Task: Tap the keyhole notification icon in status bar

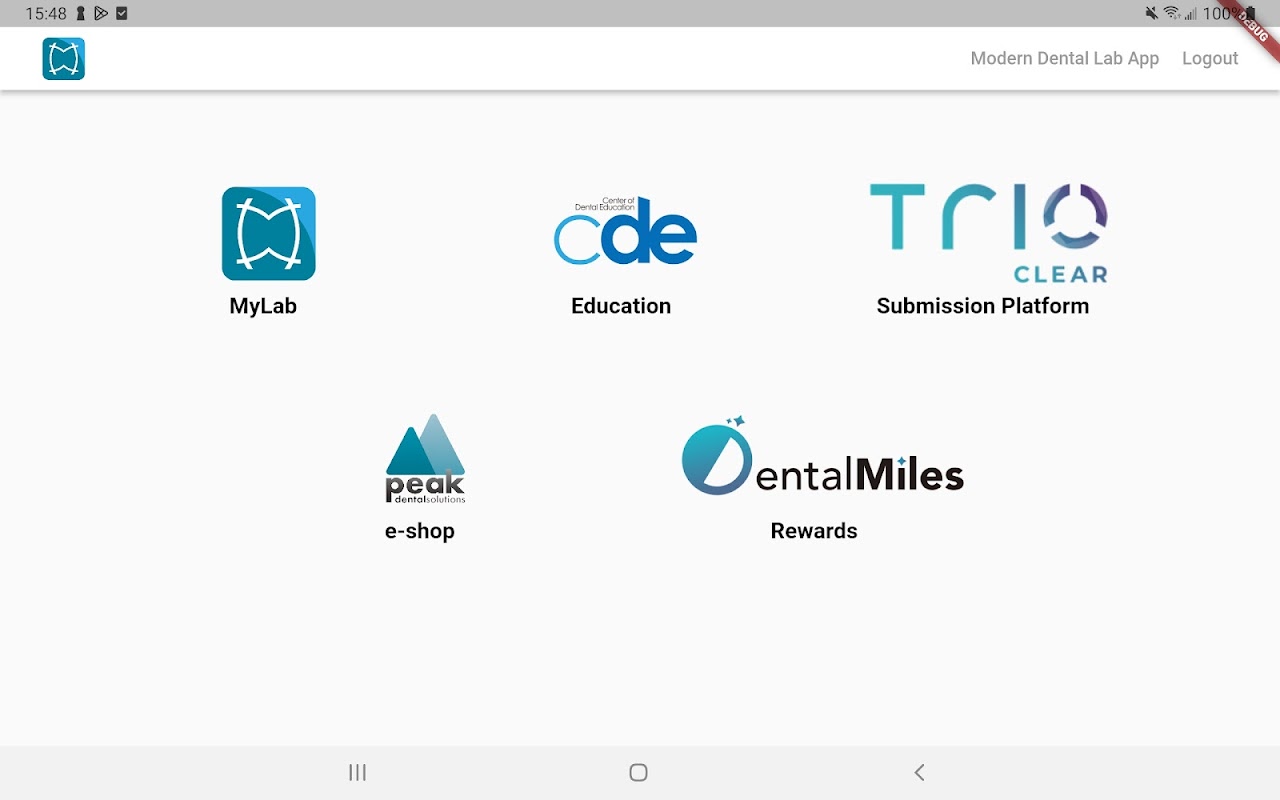Action: point(81,13)
